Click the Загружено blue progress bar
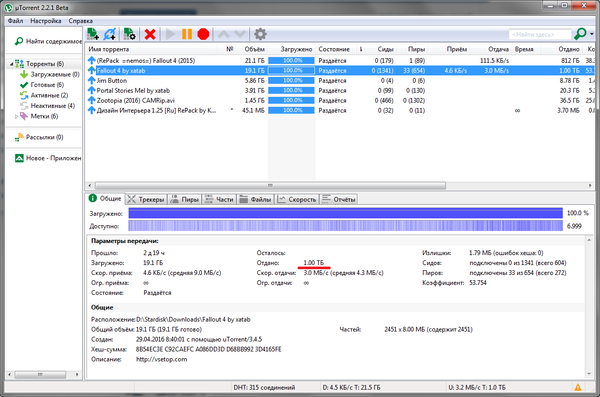 [346, 213]
